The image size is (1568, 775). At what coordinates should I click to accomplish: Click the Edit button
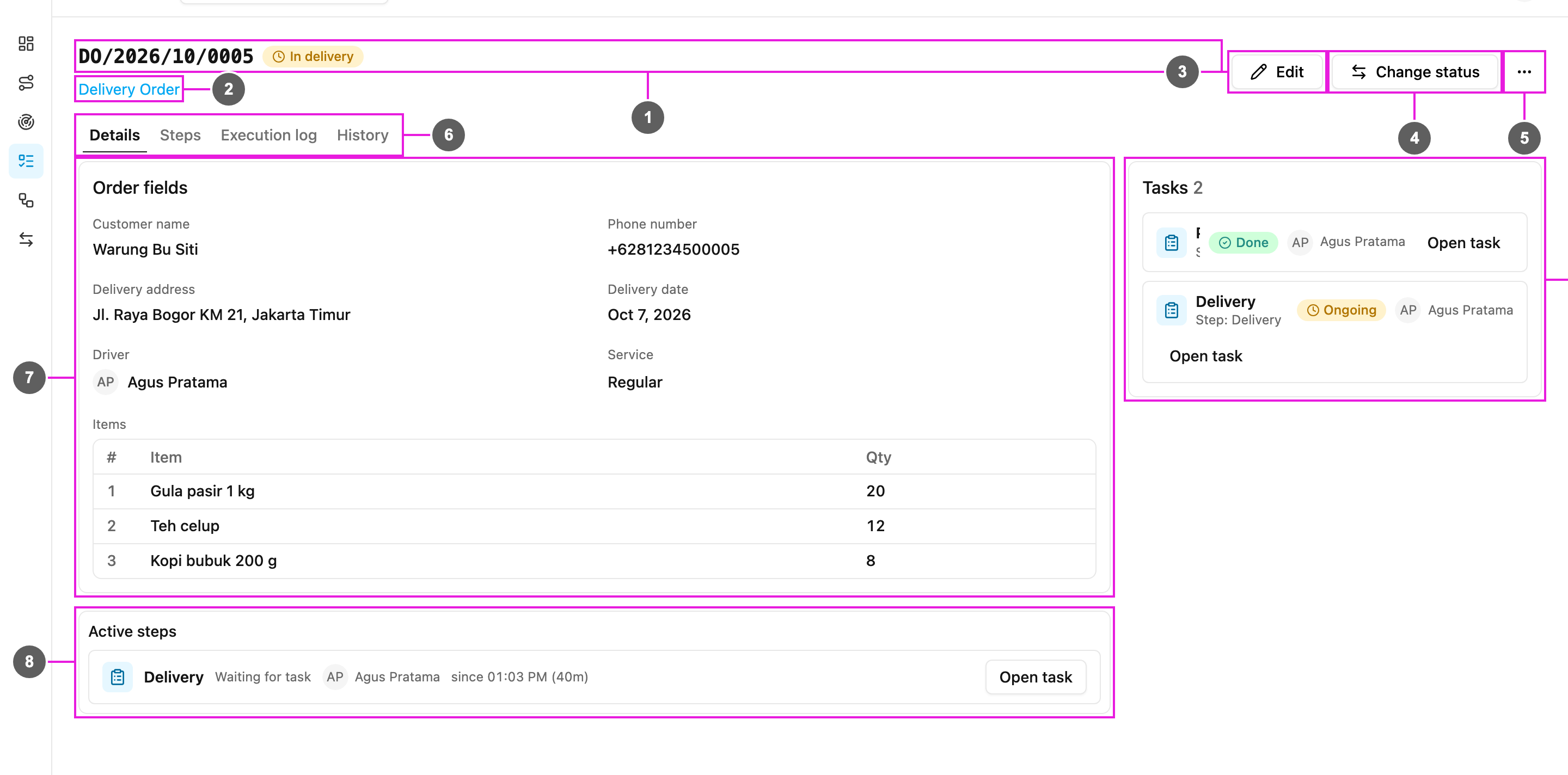(1276, 72)
